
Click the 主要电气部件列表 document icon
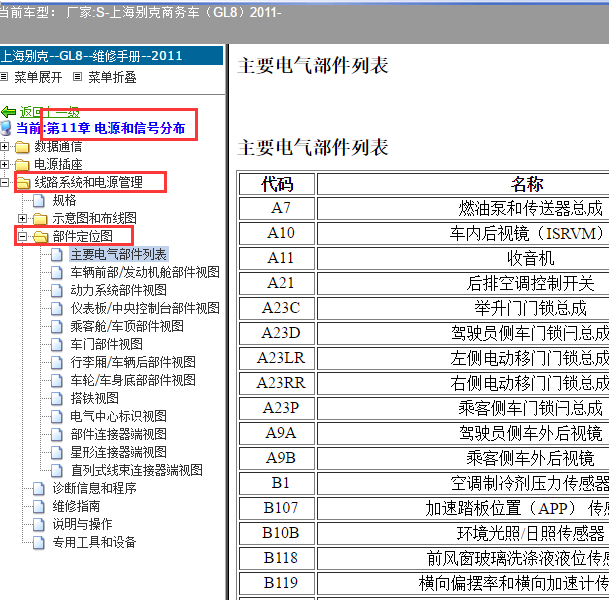point(57,255)
